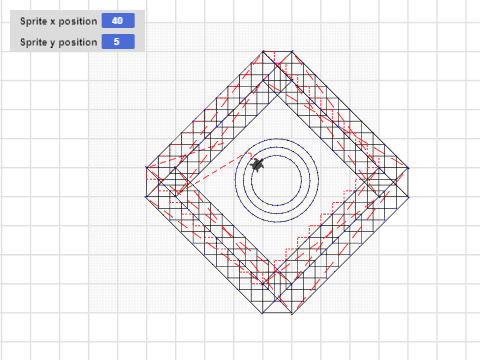
Task: Select the Sprite y position watcher label
Action: point(59,42)
